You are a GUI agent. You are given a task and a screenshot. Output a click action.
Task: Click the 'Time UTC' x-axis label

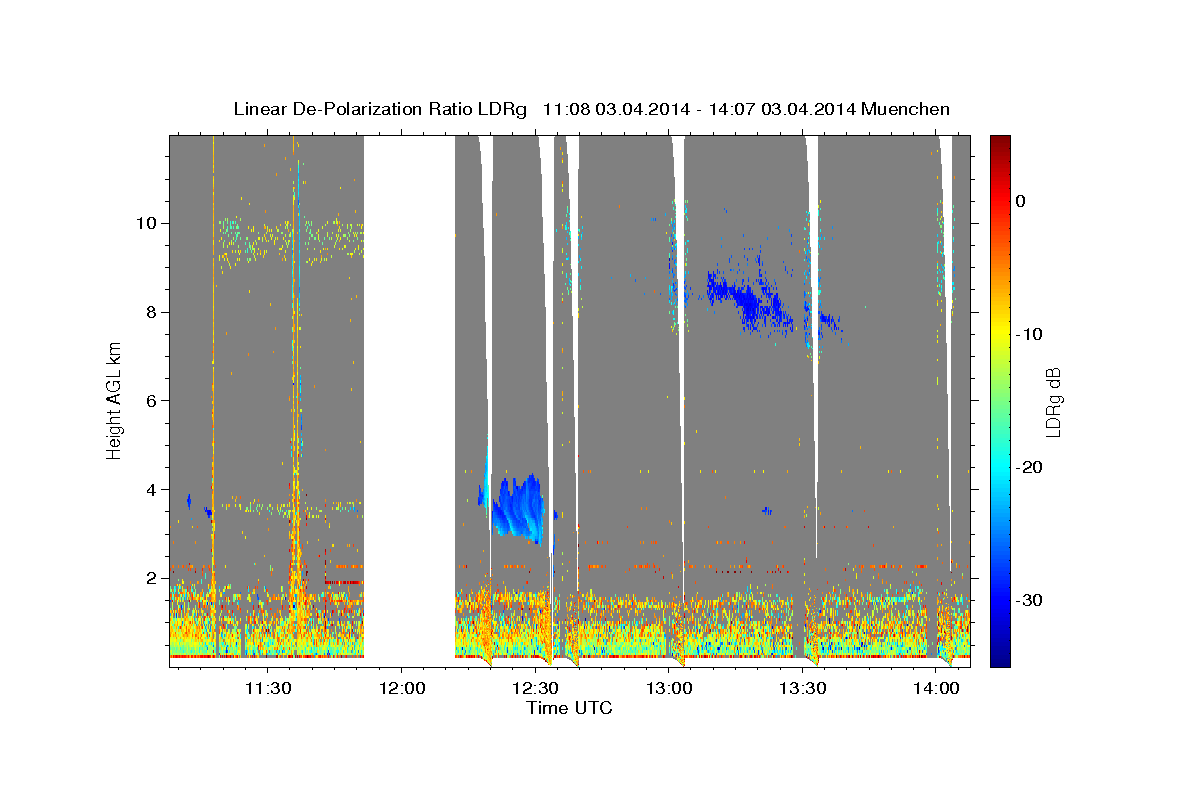pyautogui.click(x=569, y=708)
